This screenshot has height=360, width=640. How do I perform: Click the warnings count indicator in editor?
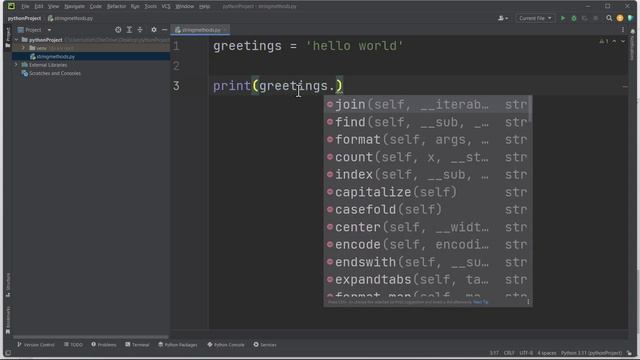[x=604, y=41]
